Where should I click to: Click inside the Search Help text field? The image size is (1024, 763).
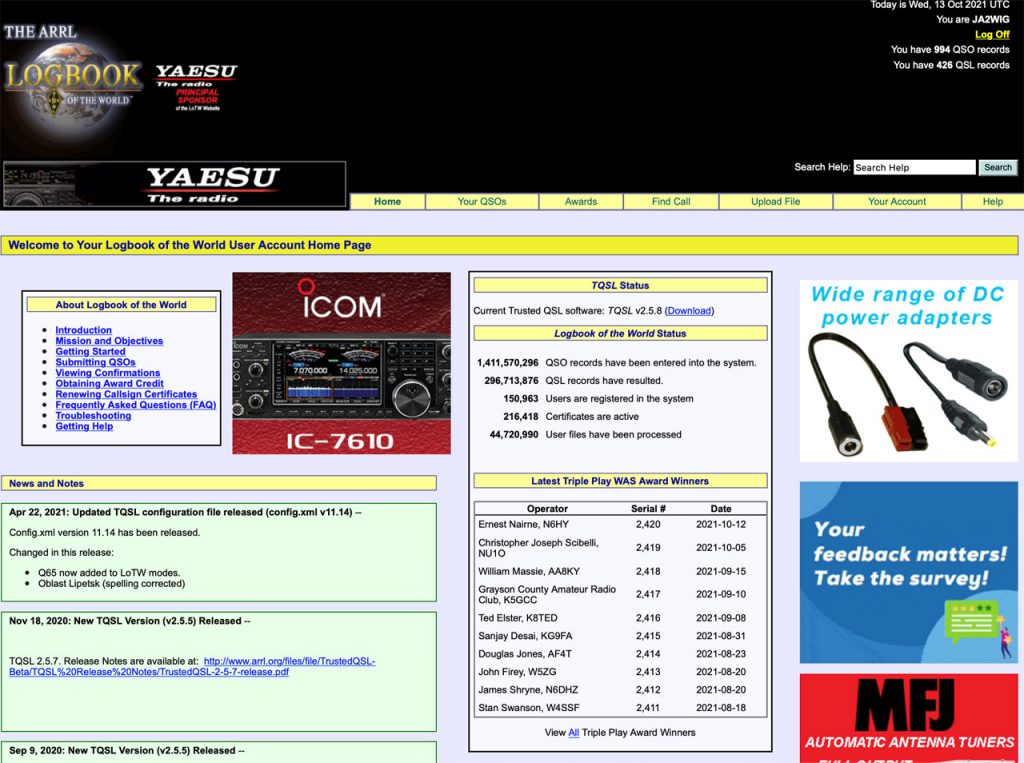point(913,168)
